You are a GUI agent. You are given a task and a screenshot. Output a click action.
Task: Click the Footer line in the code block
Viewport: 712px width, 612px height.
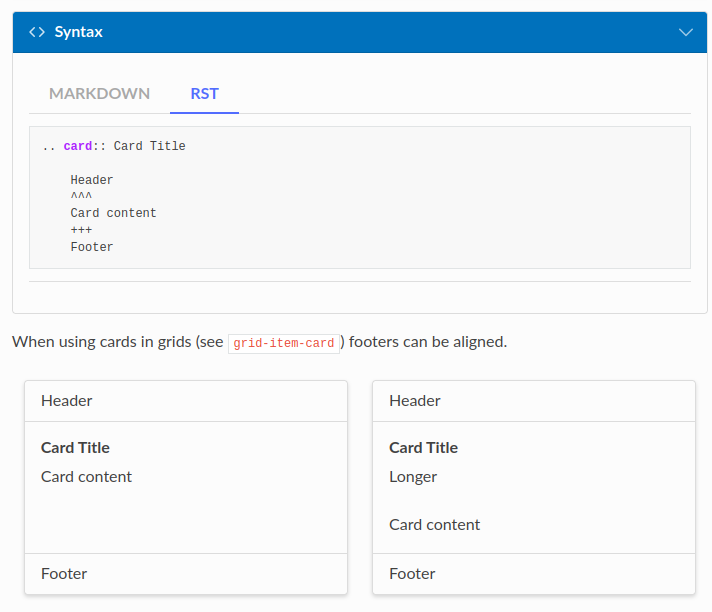(92, 247)
